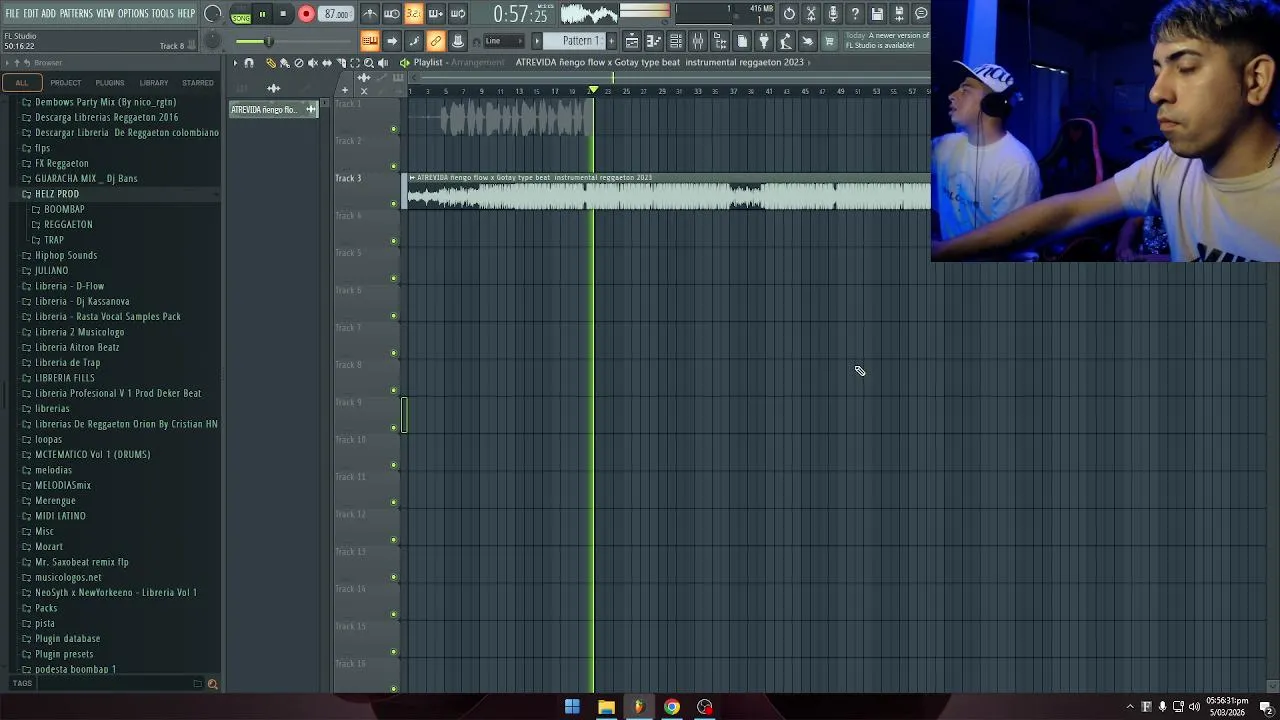This screenshot has width=1280, height=720.
Task: Open the undo history icon
Action: (789, 14)
